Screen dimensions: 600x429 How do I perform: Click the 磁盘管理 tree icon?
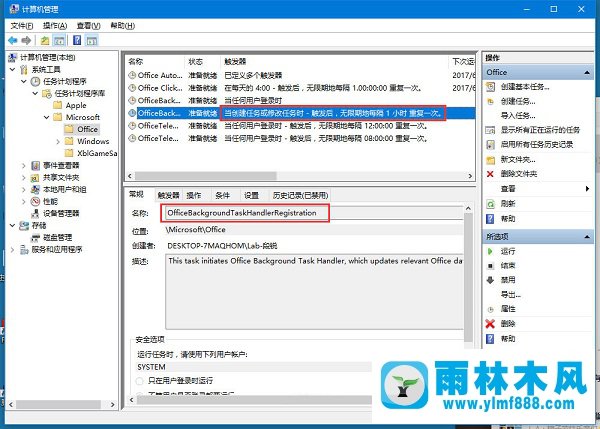point(35,238)
